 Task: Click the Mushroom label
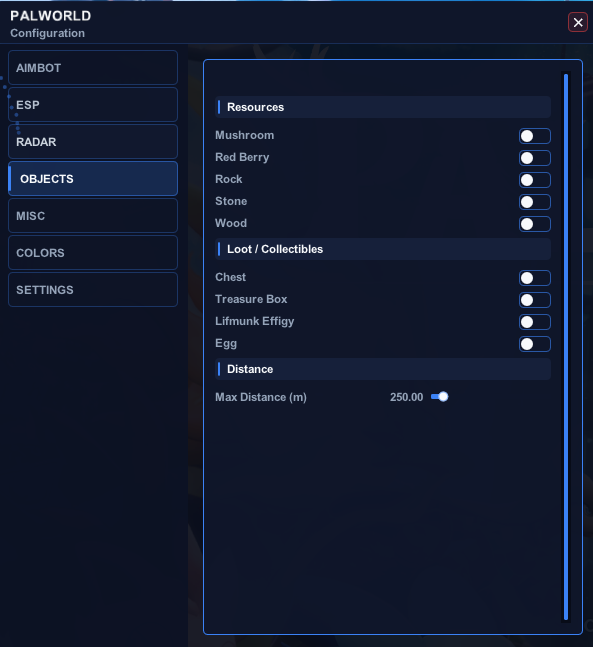[x=244, y=135]
